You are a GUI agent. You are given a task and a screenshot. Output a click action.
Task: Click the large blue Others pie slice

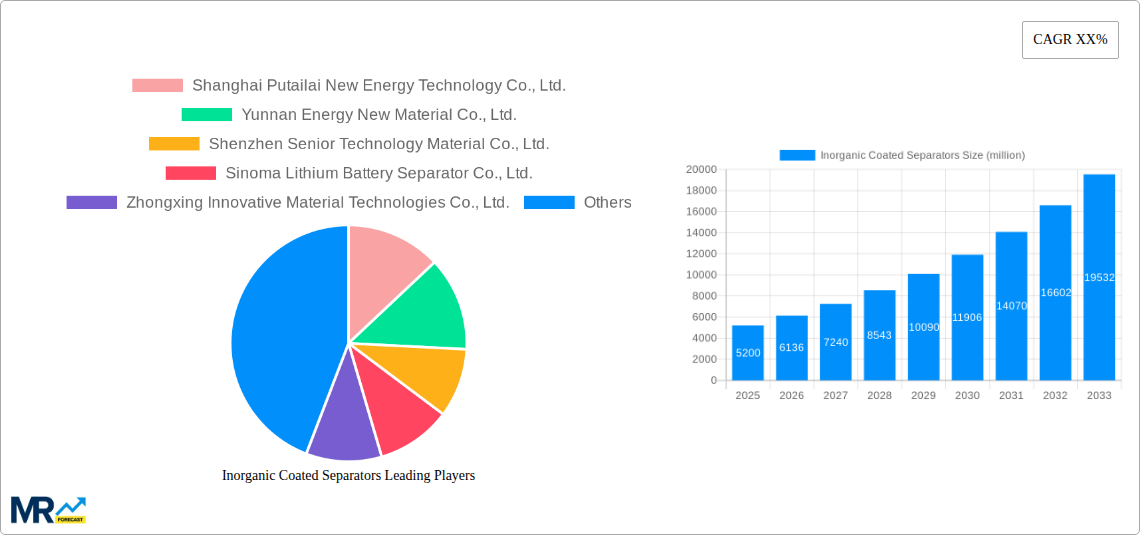click(275, 340)
